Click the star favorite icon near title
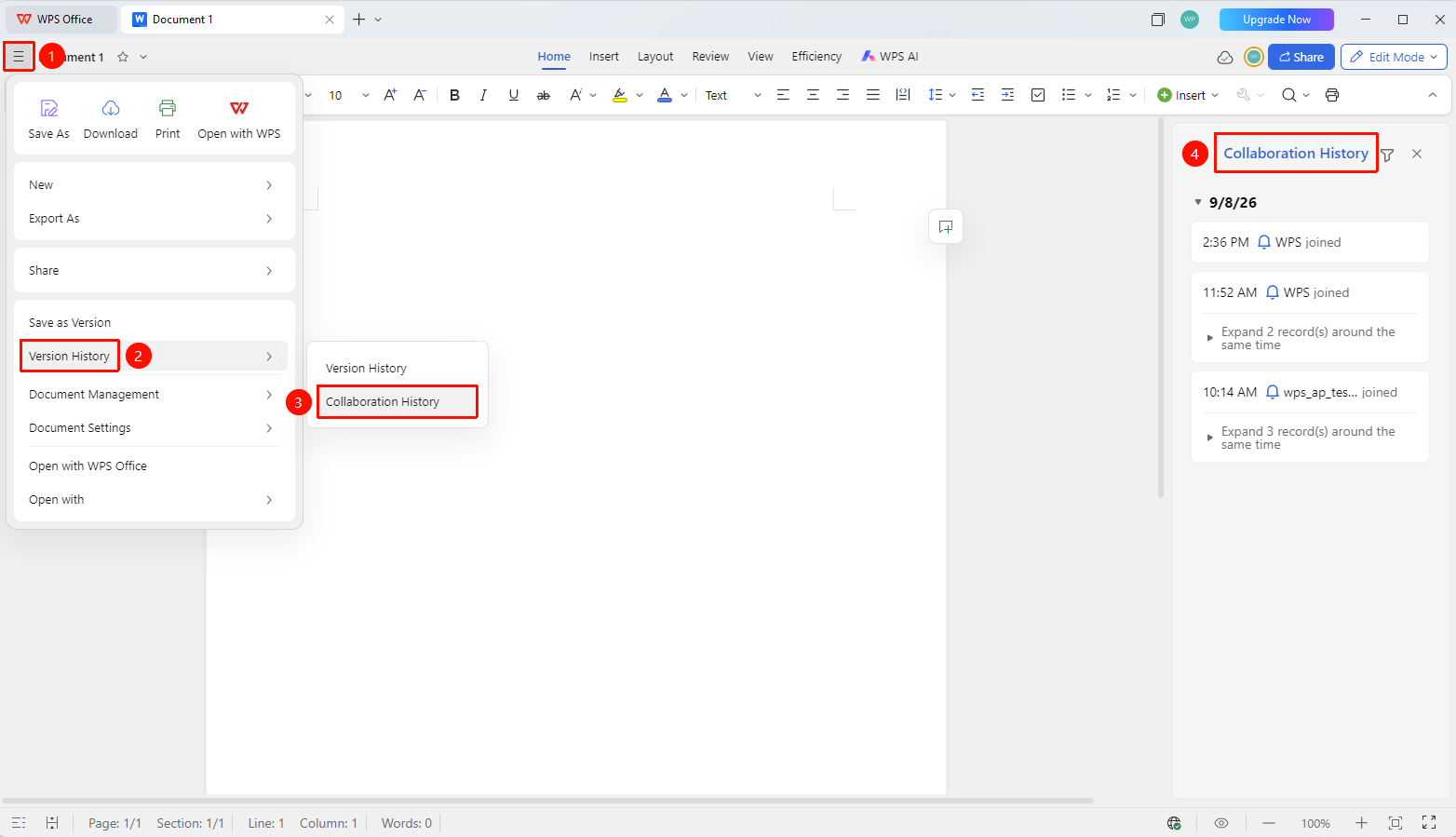The image size is (1456, 837). tap(123, 57)
